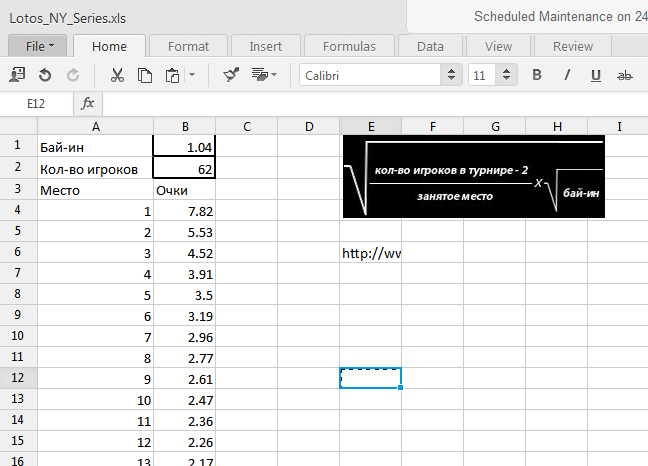
Task: Select row 1 header
Action: click(19, 145)
